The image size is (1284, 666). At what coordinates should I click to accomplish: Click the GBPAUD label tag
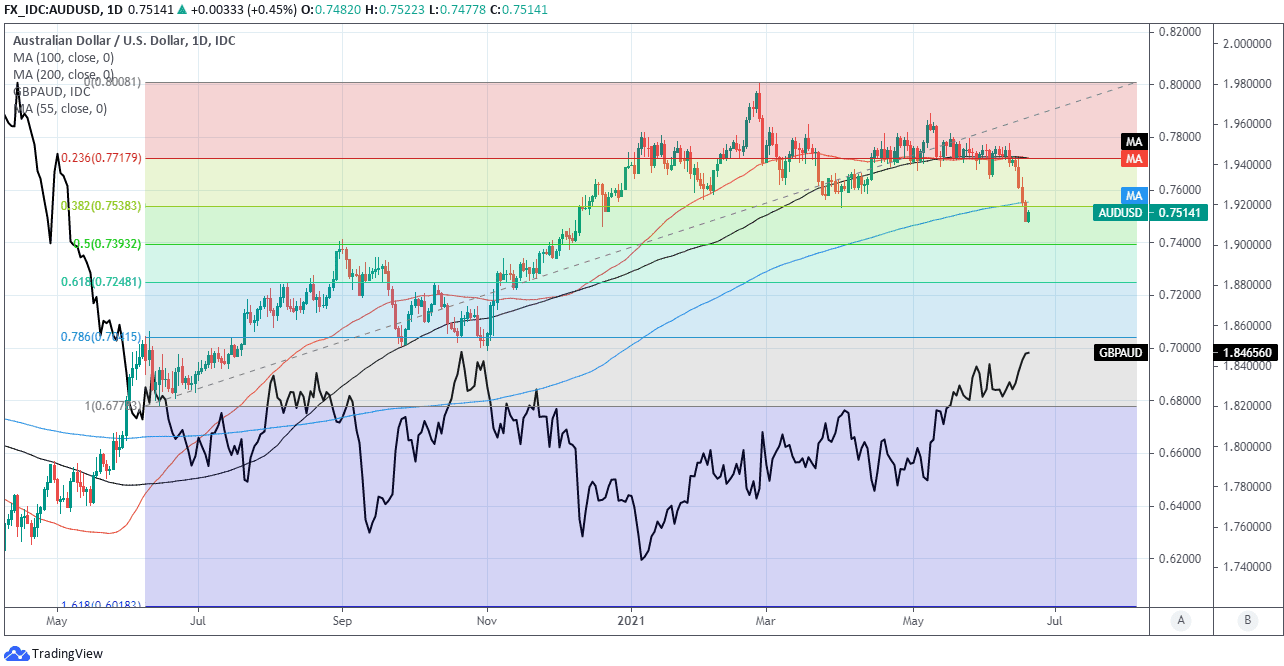click(1122, 353)
